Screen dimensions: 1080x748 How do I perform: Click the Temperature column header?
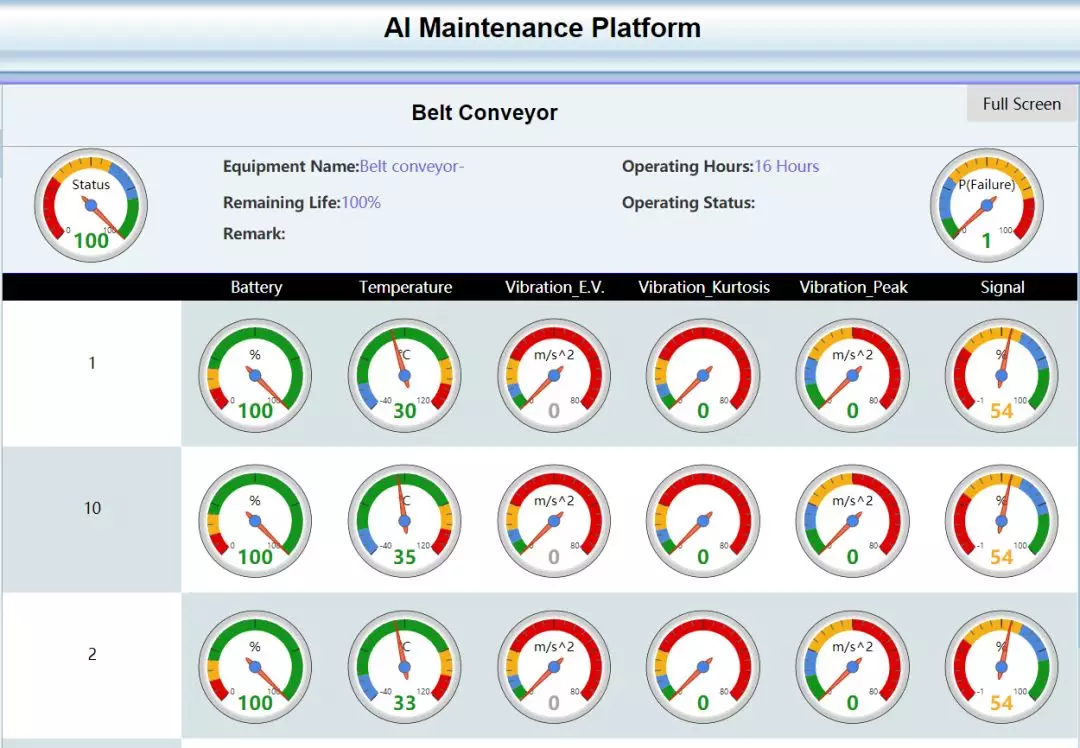click(405, 287)
